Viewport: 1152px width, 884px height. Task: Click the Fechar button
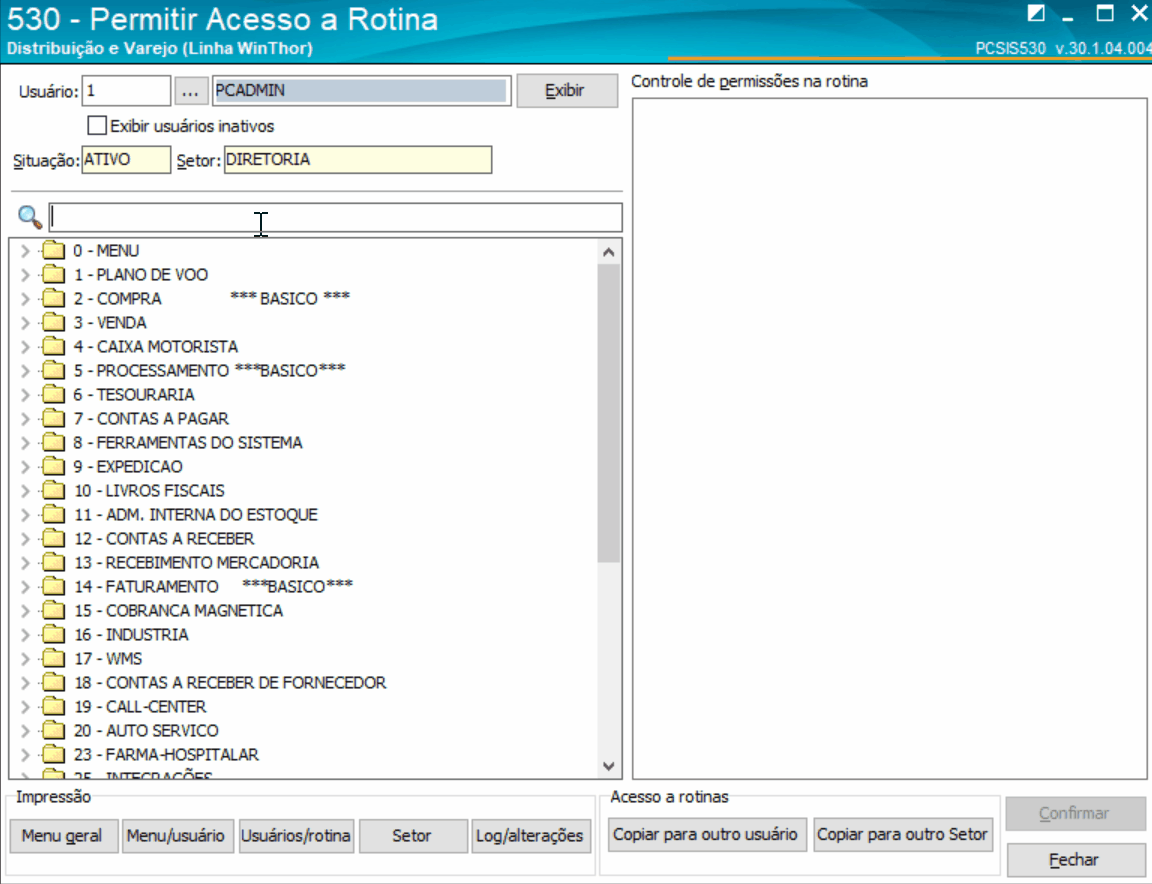pos(1074,860)
